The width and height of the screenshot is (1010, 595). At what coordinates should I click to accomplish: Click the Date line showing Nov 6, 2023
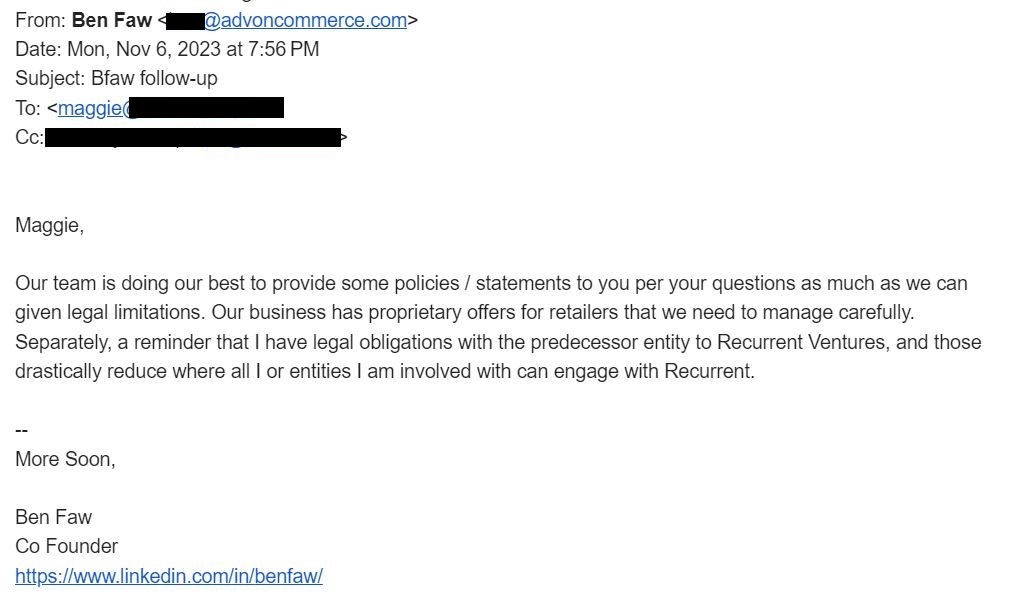tap(167, 49)
